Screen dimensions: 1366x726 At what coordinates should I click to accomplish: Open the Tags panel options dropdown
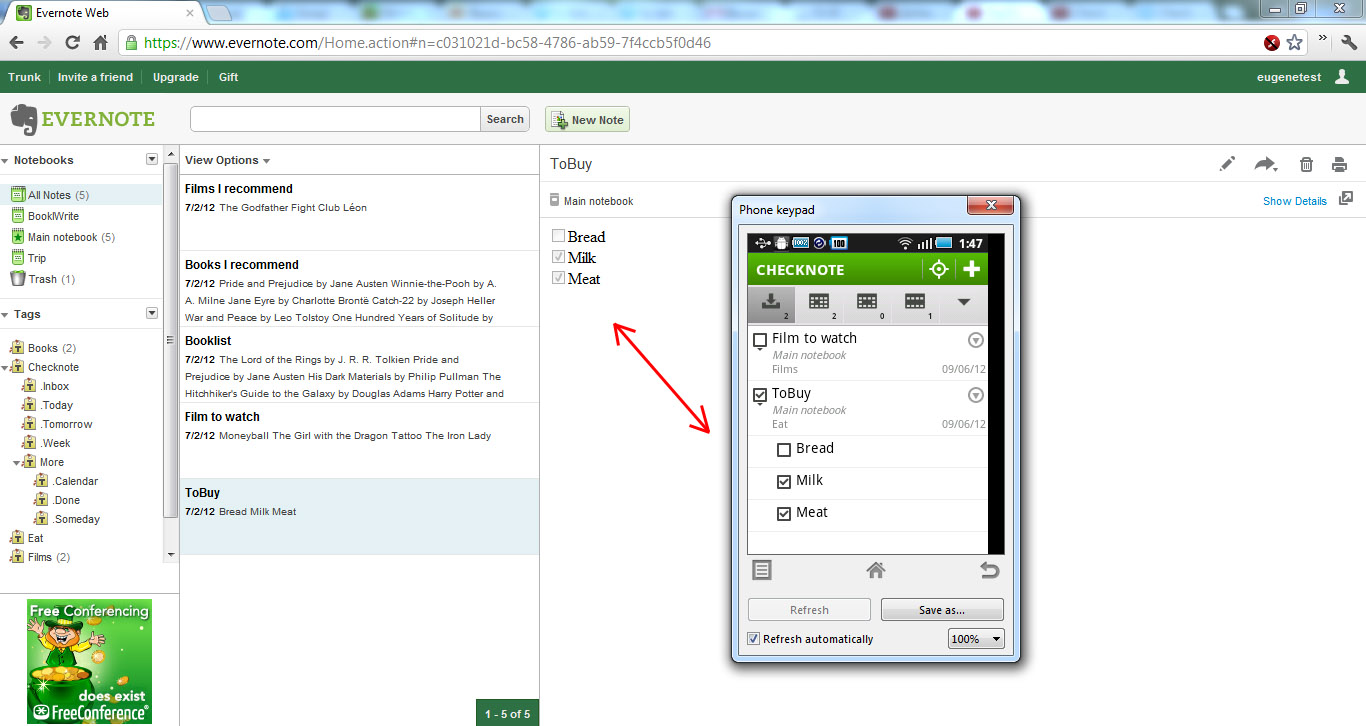(152, 313)
